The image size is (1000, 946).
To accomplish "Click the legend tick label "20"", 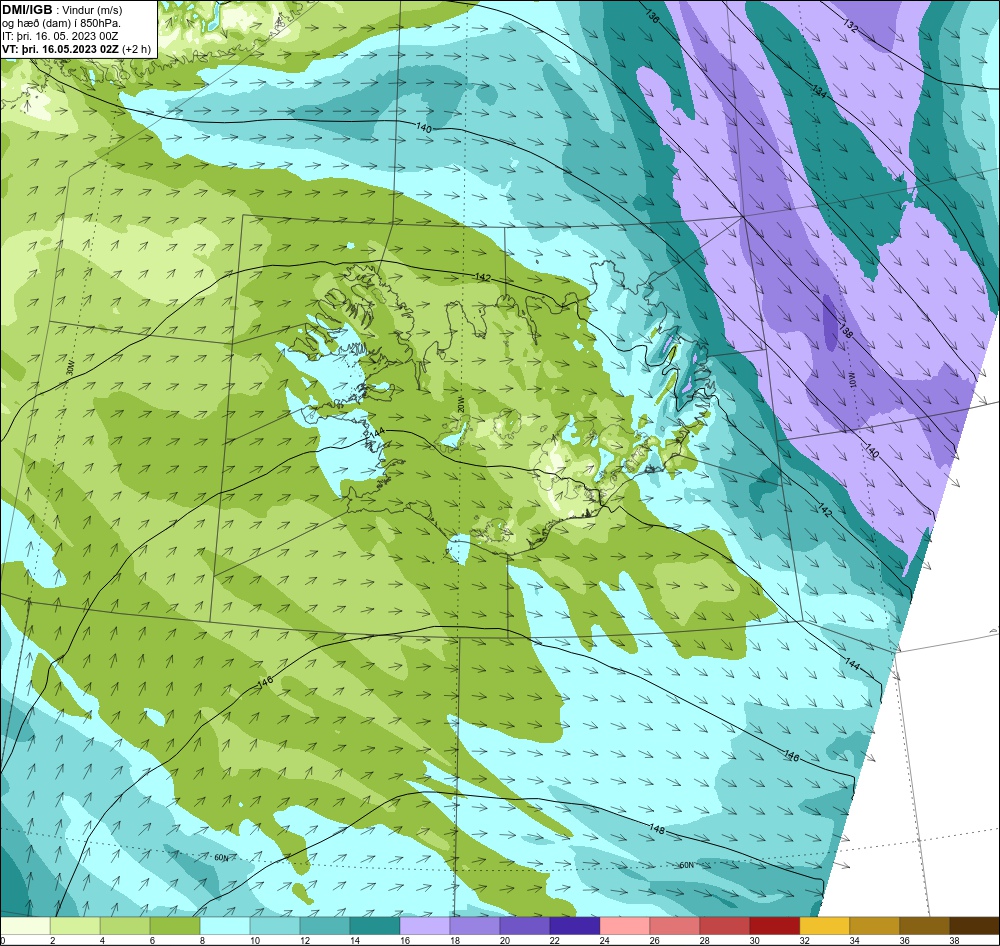I will coord(504,940).
